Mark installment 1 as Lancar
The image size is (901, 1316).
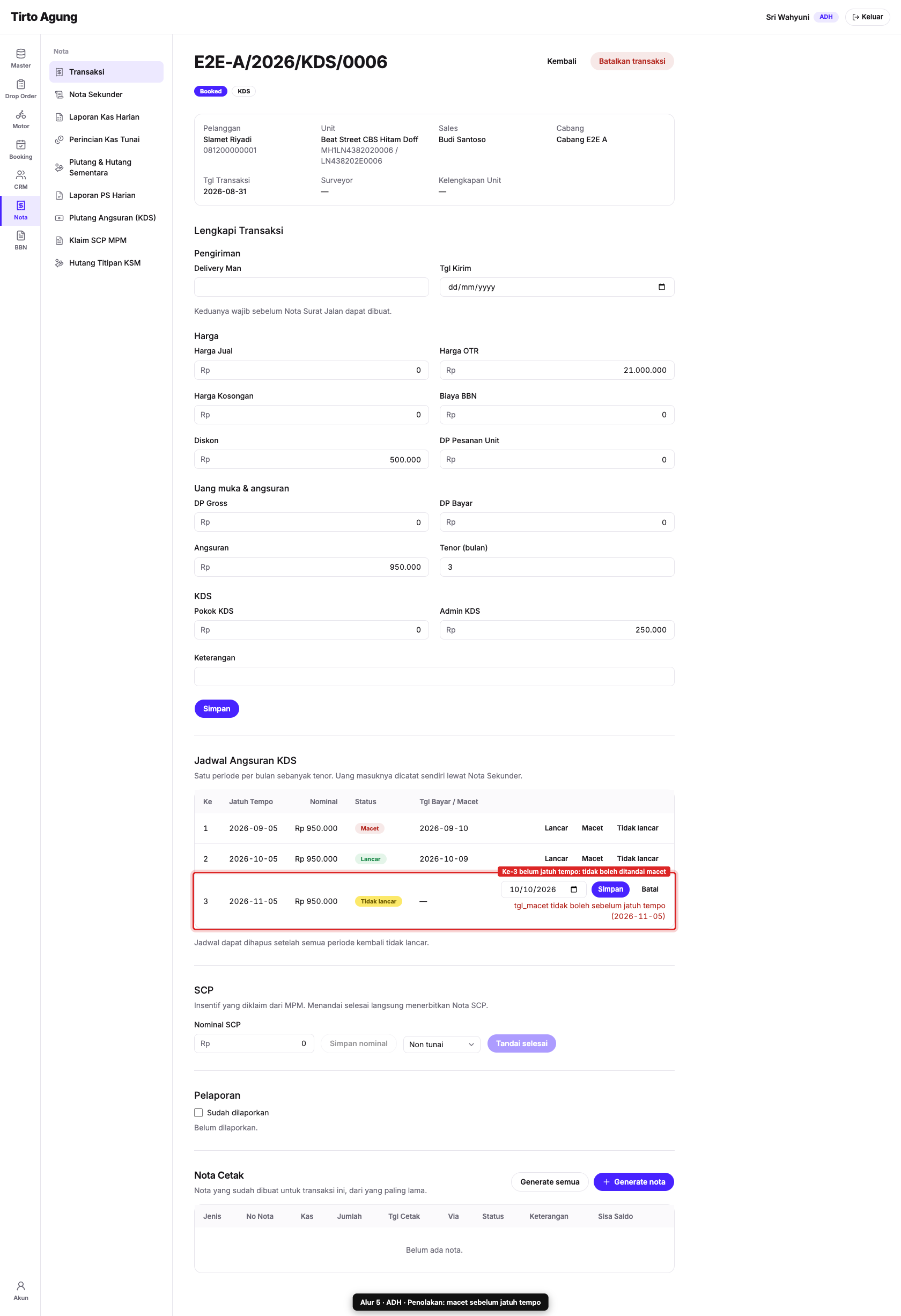coord(556,828)
